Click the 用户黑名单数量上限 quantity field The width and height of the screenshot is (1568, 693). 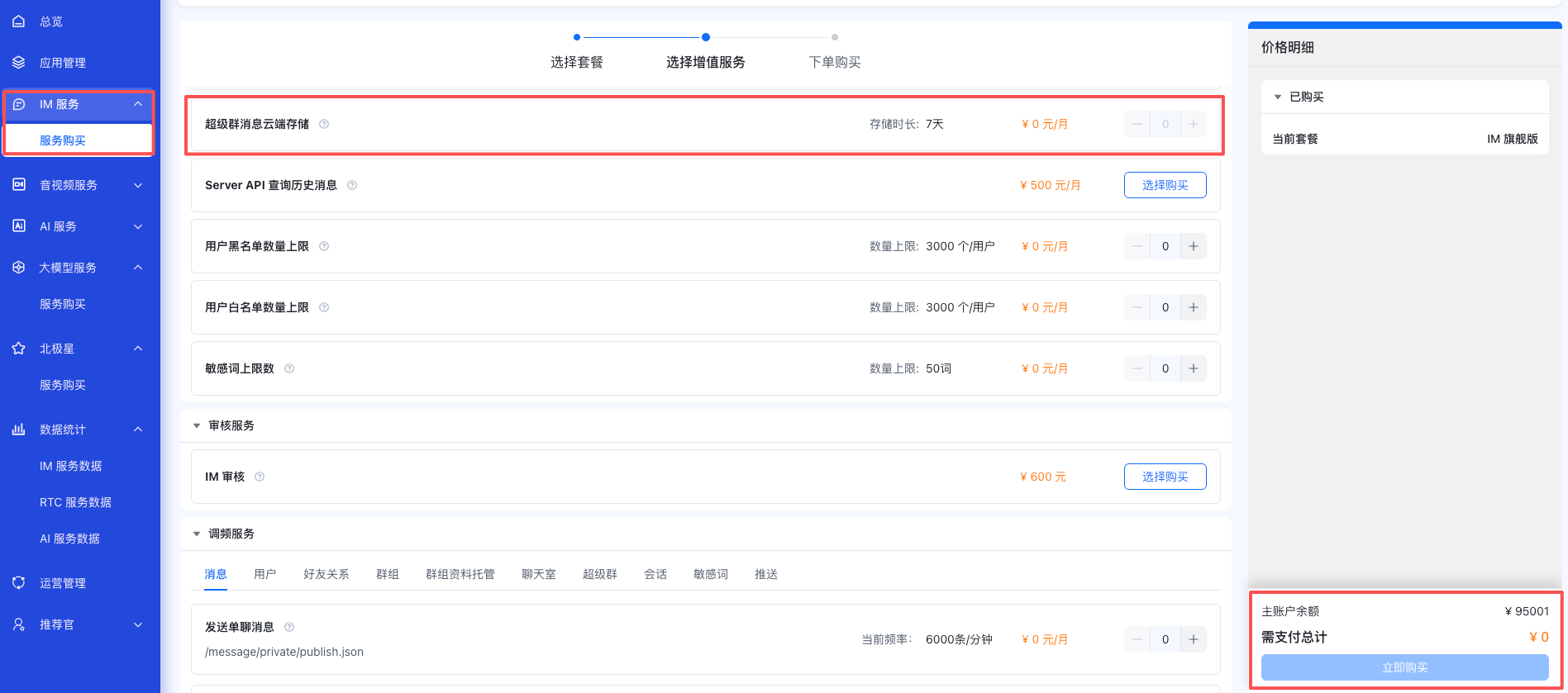pyautogui.click(x=1165, y=246)
